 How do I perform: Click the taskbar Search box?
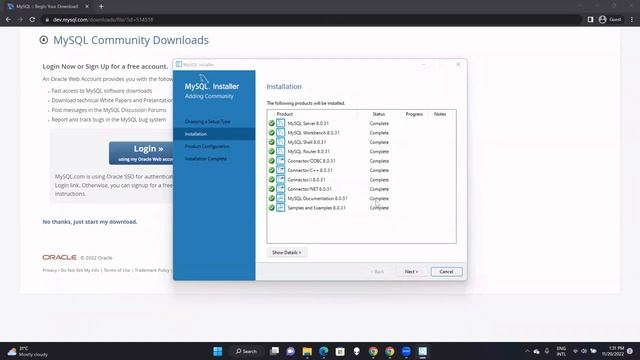246,351
